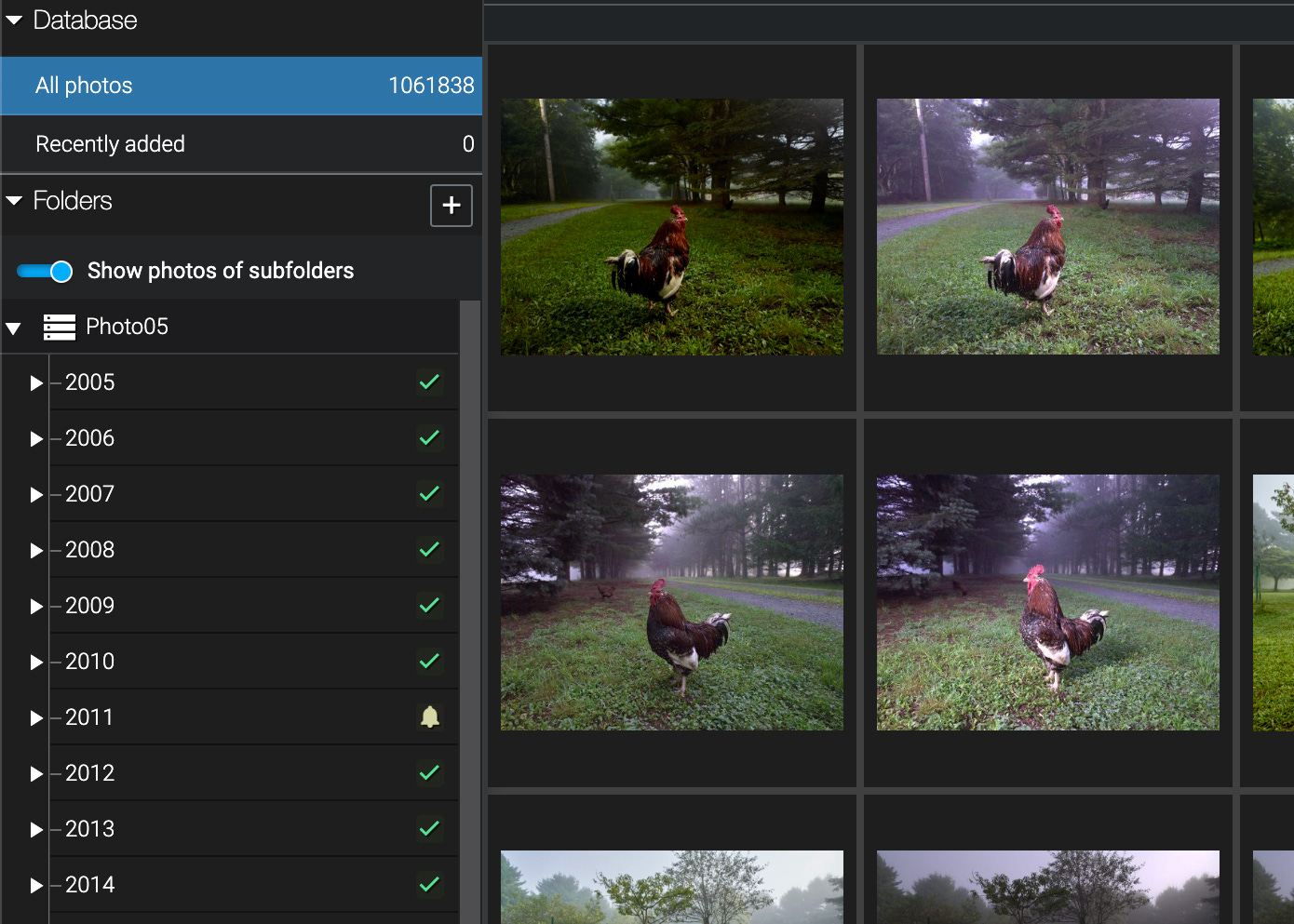1294x924 pixels.
Task: Select the 2013 folder label
Action: click(x=90, y=829)
